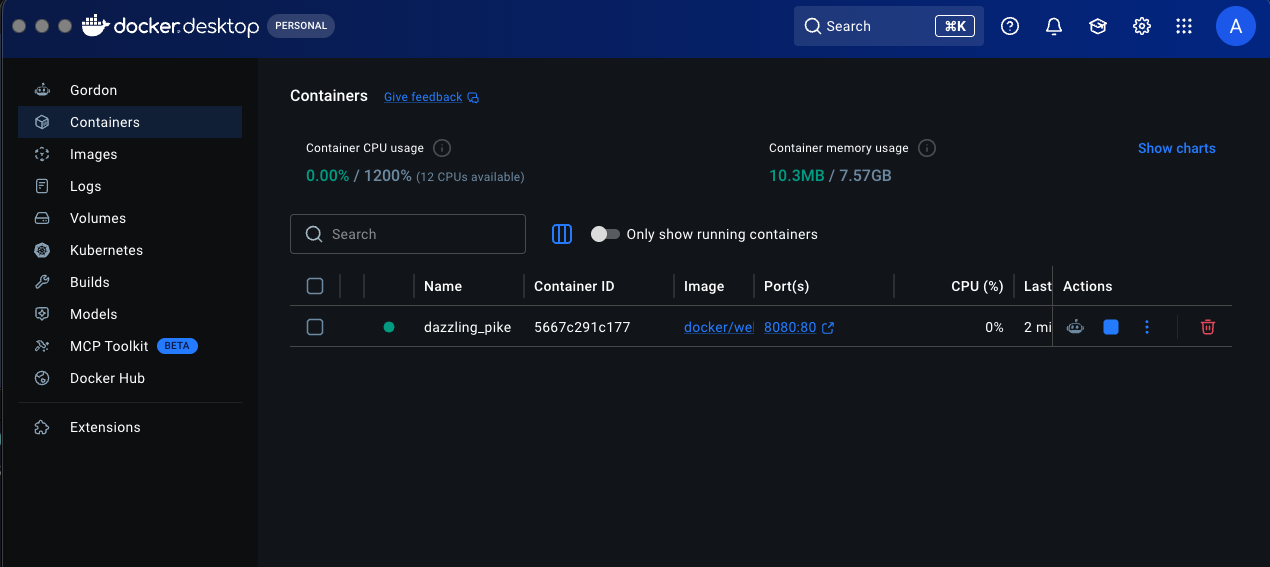Viewport: 1270px width, 567px height.
Task: Open MCP Toolkit beta section
Action: click(x=130, y=346)
